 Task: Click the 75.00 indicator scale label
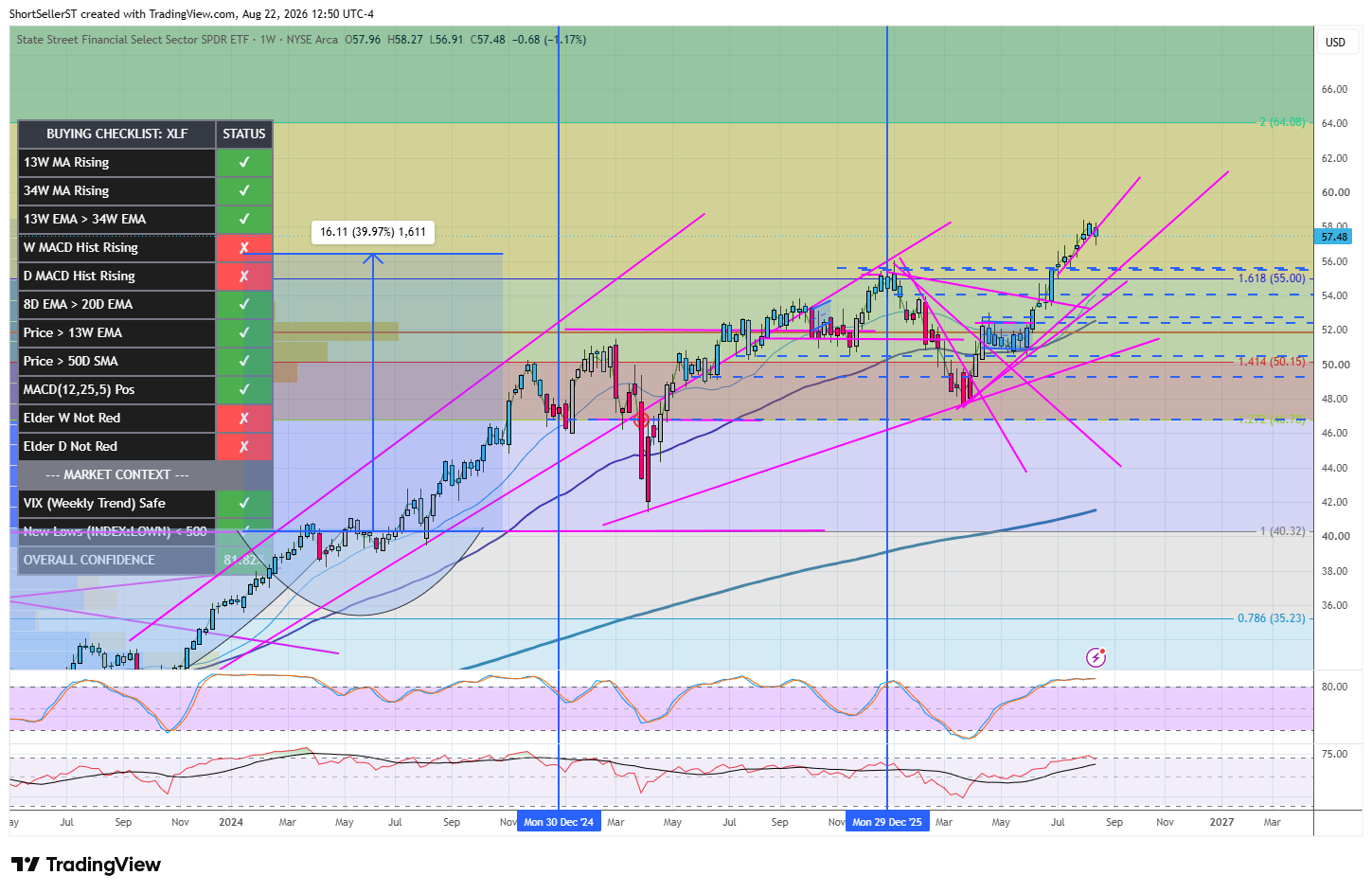coord(1334,754)
